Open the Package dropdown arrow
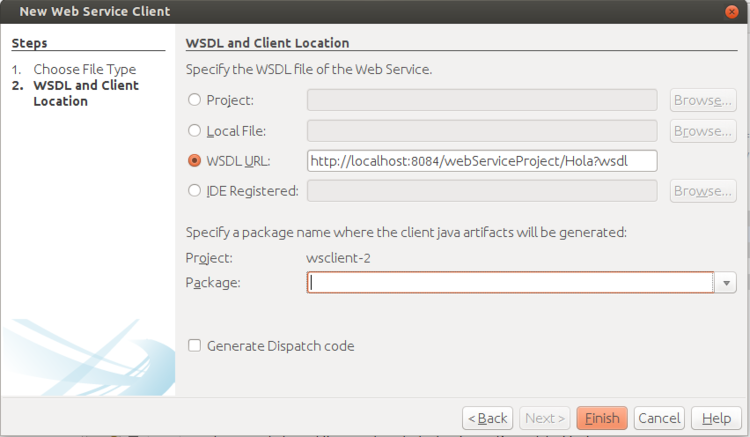 pyautogui.click(x=726, y=283)
